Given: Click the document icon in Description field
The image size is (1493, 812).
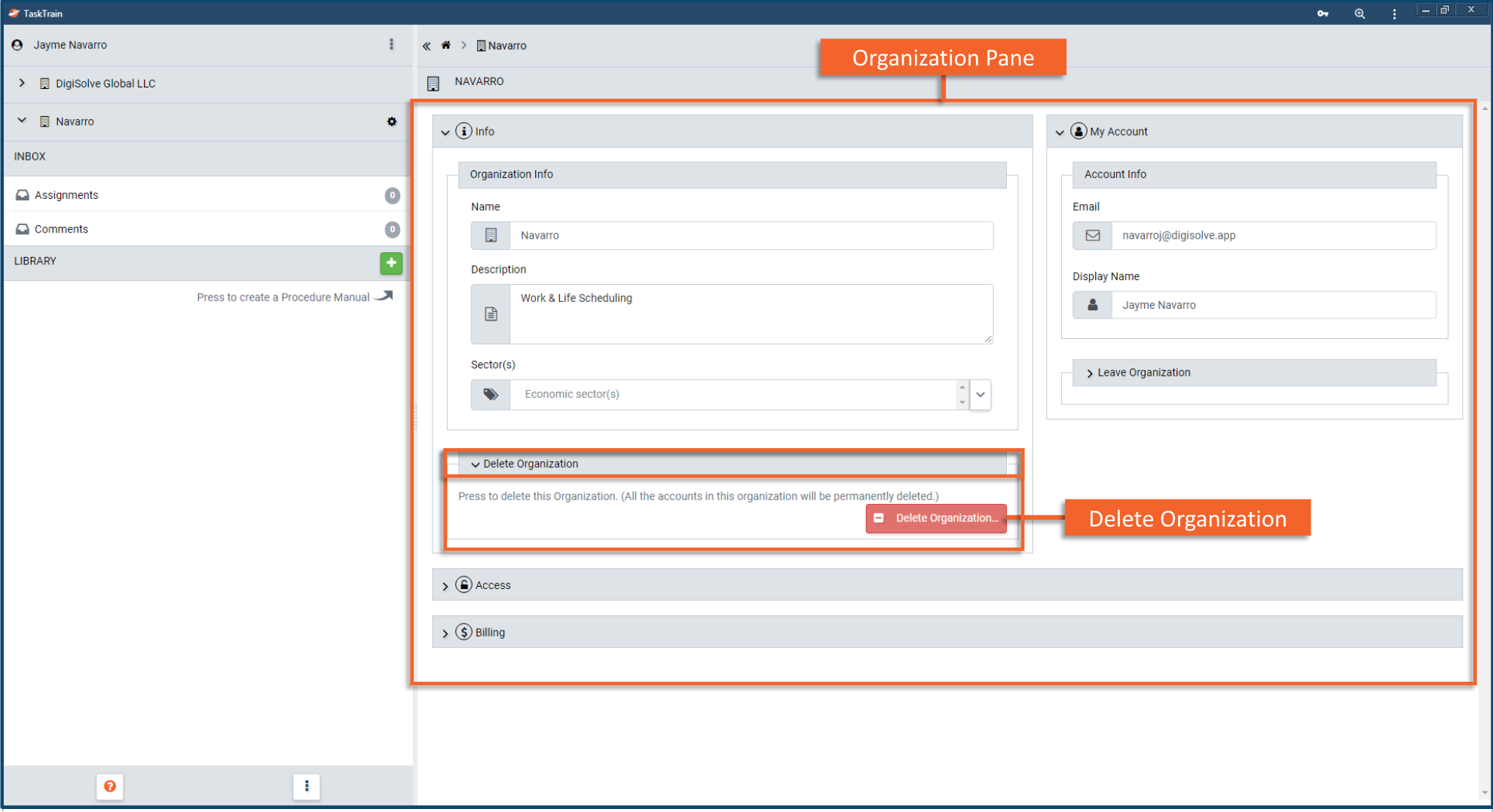Looking at the screenshot, I should [x=491, y=314].
